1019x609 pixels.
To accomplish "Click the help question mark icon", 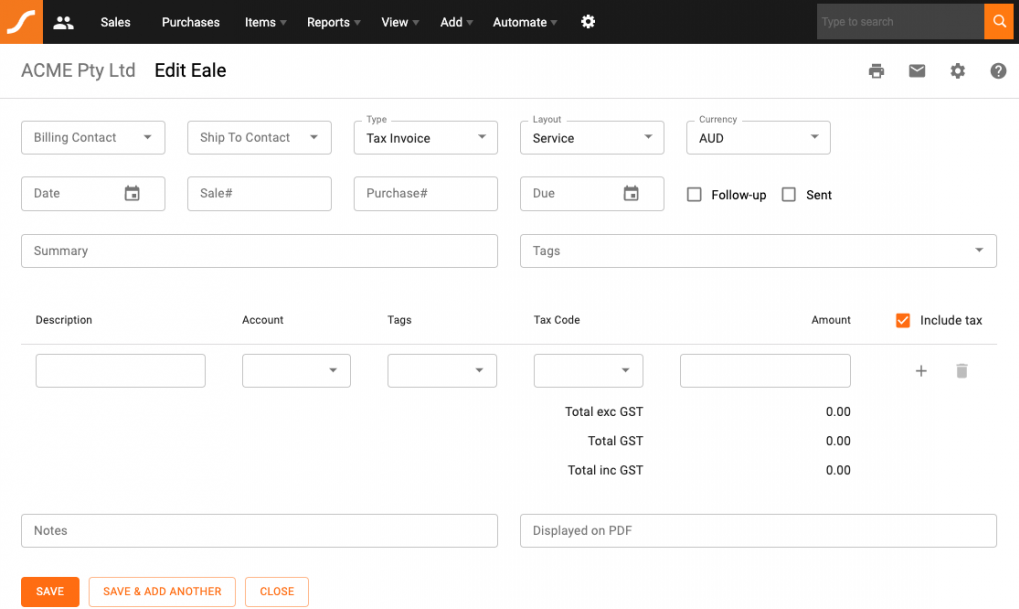I will tap(997, 71).
